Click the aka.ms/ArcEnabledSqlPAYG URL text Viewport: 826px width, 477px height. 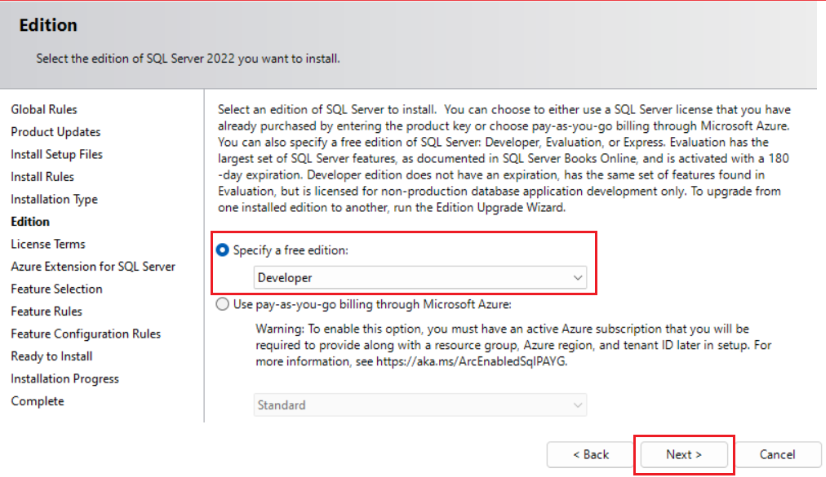[471, 362]
